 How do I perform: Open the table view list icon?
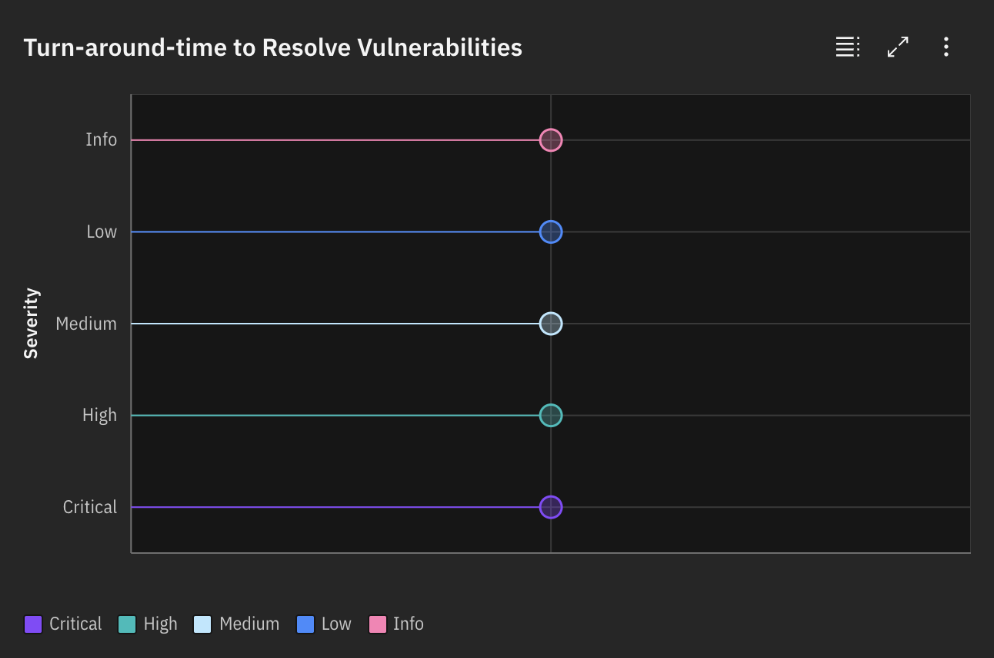(848, 47)
